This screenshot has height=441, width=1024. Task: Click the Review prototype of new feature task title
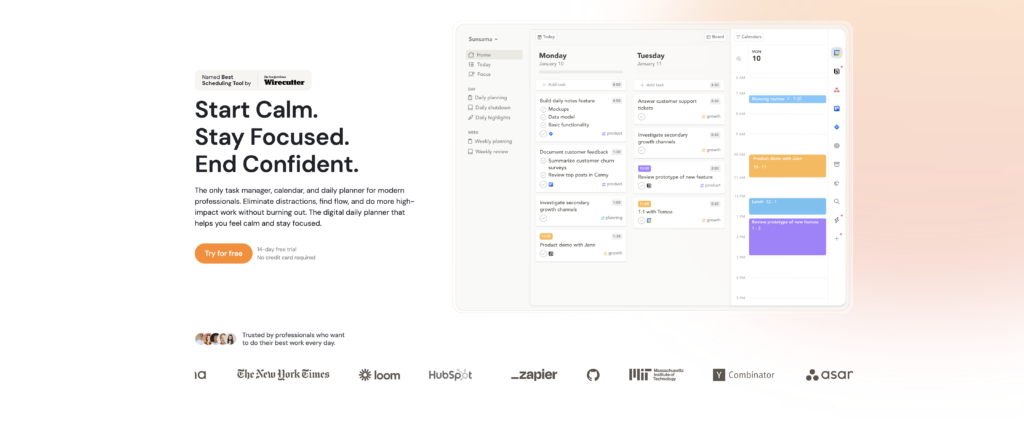click(675, 177)
